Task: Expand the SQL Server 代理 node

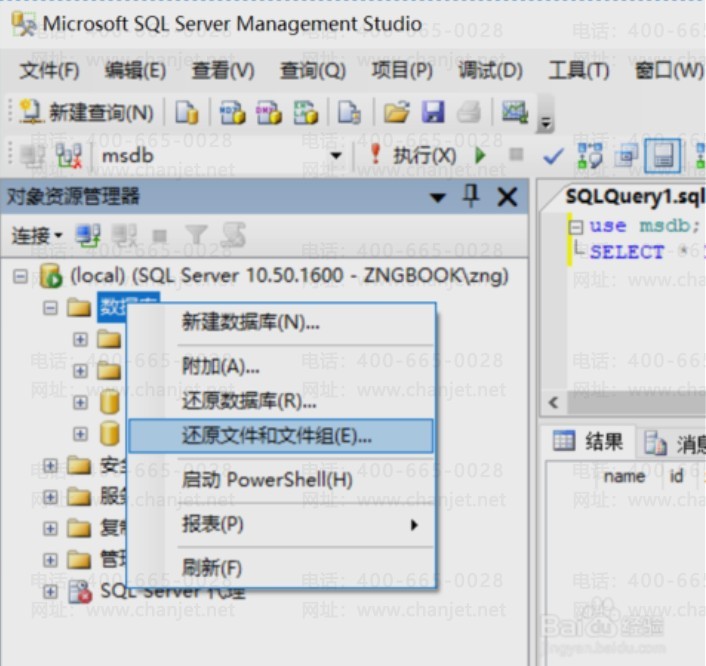Action: (50, 591)
